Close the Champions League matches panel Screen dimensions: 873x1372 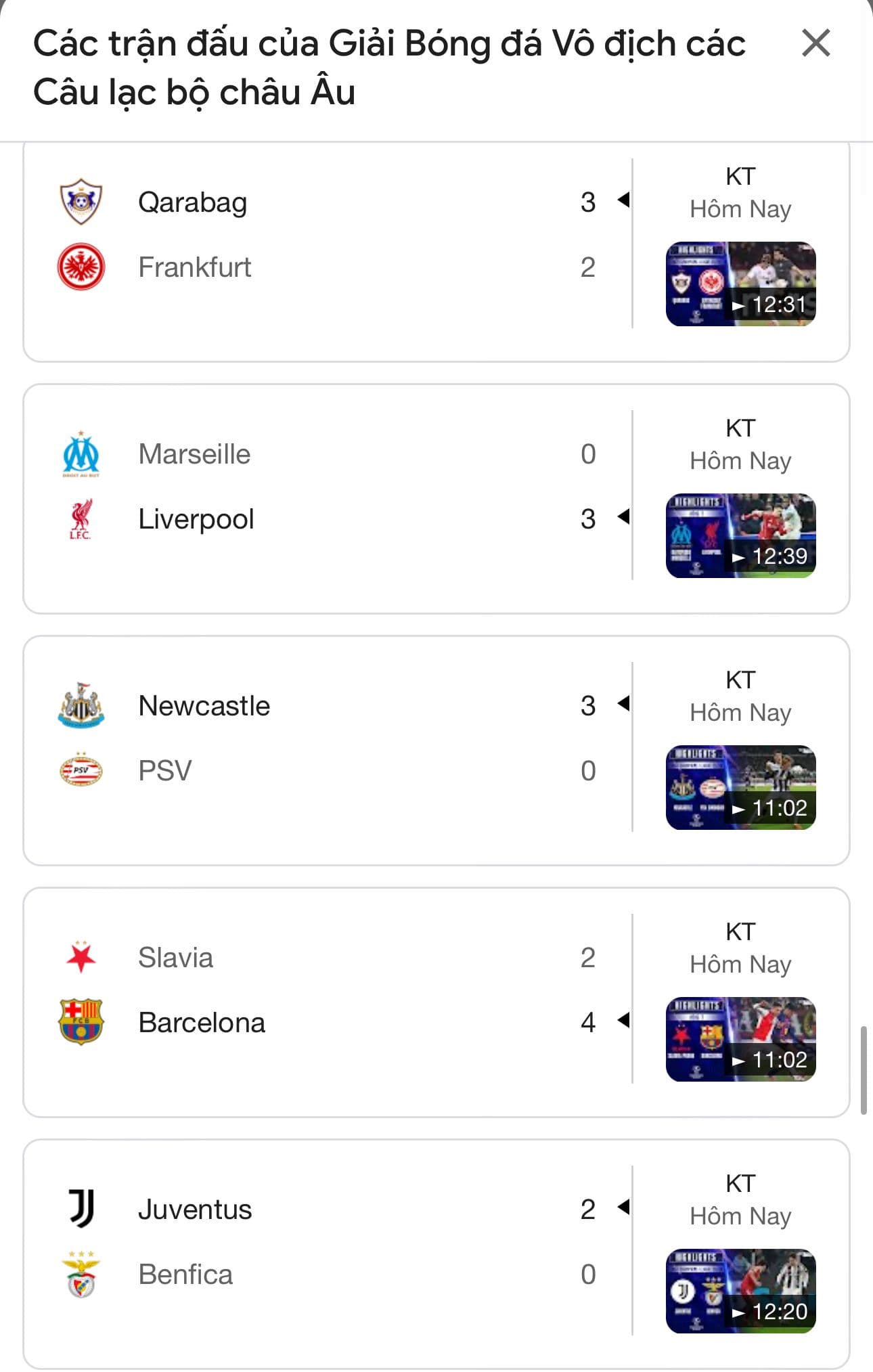[x=815, y=44]
